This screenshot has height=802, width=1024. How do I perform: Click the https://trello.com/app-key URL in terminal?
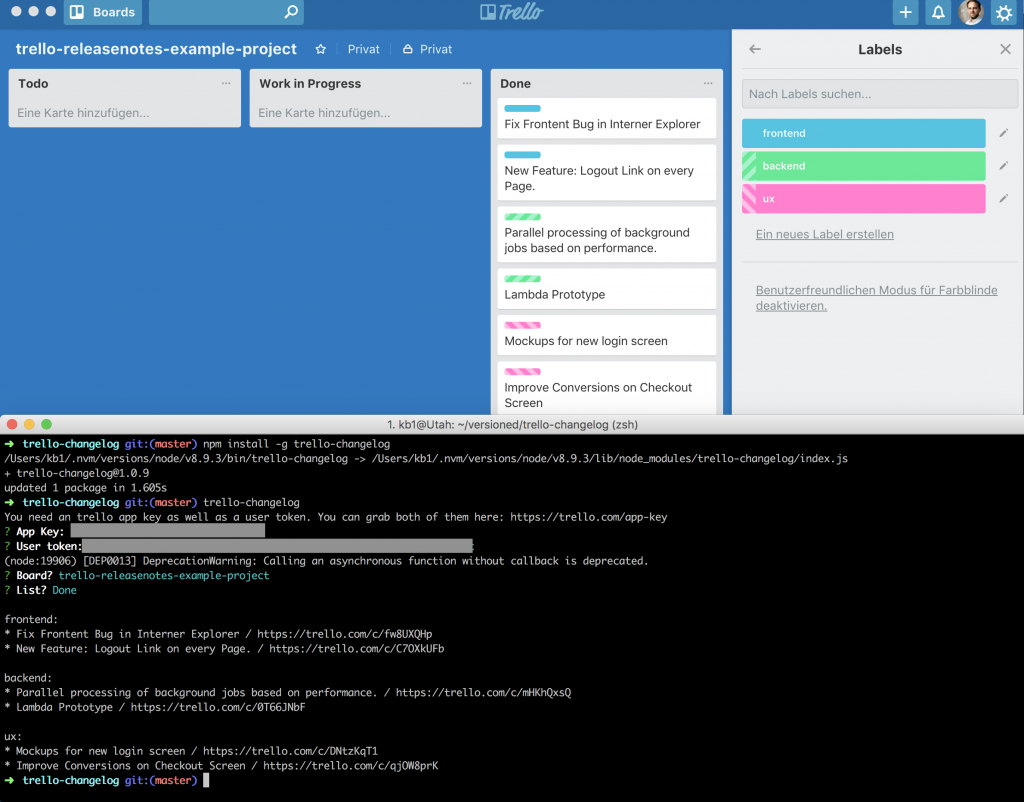tap(588, 517)
